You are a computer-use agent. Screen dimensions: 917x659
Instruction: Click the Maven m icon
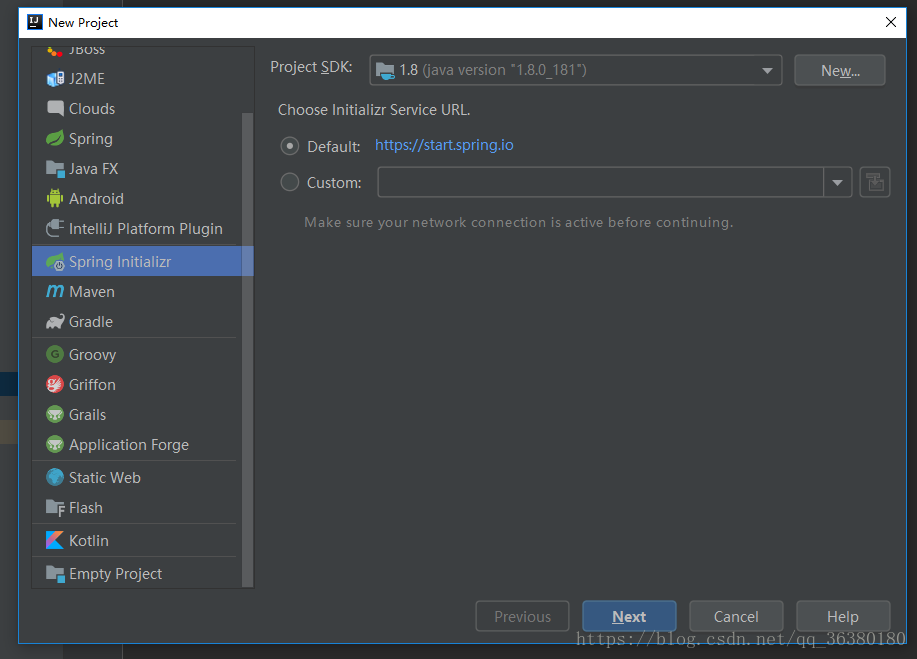click(x=55, y=291)
